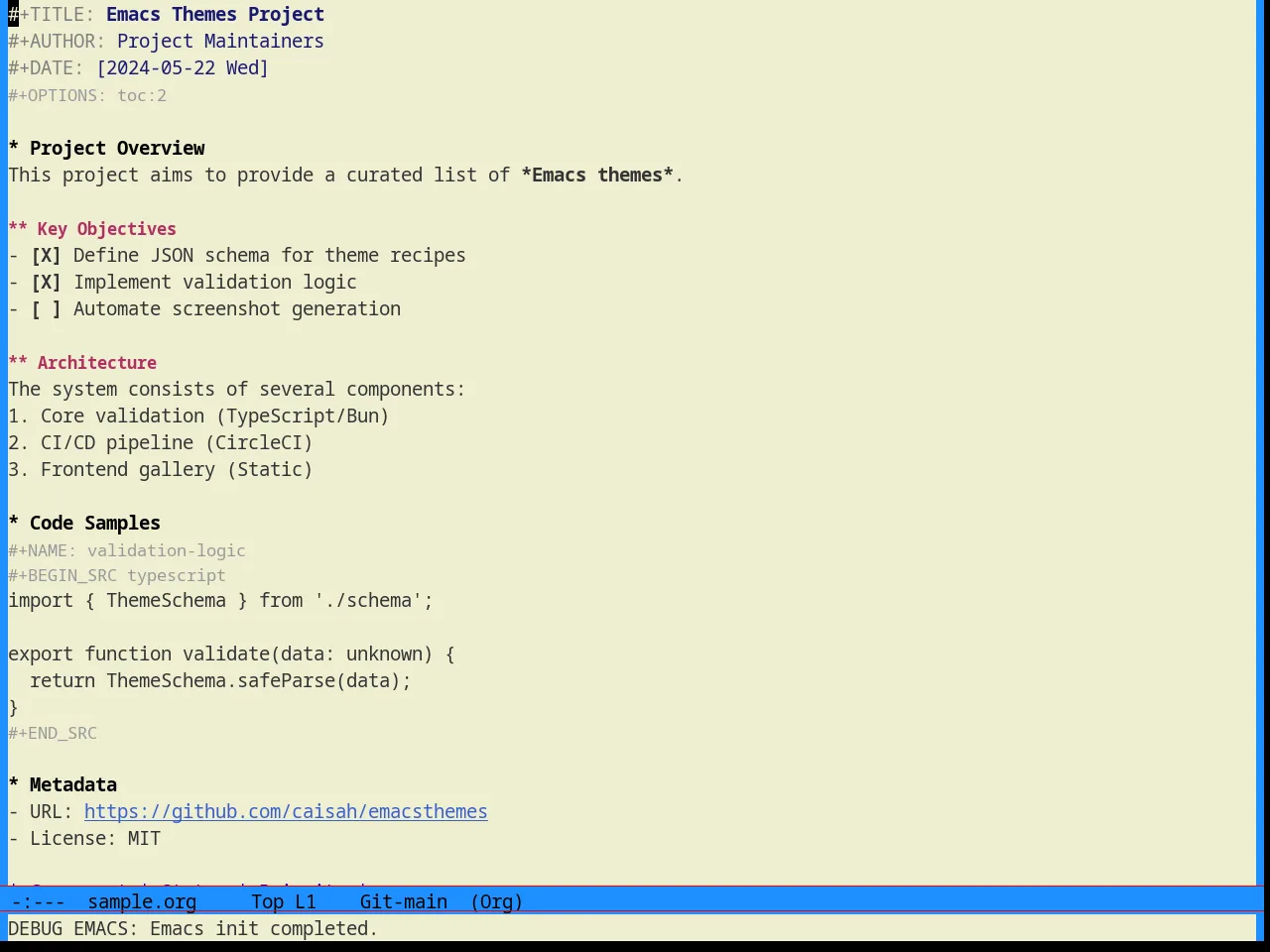Image resolution: width=1270 pixels, height=952 pixels.
Task: Click the -:--- buffer status indicator
Action: 39,902
